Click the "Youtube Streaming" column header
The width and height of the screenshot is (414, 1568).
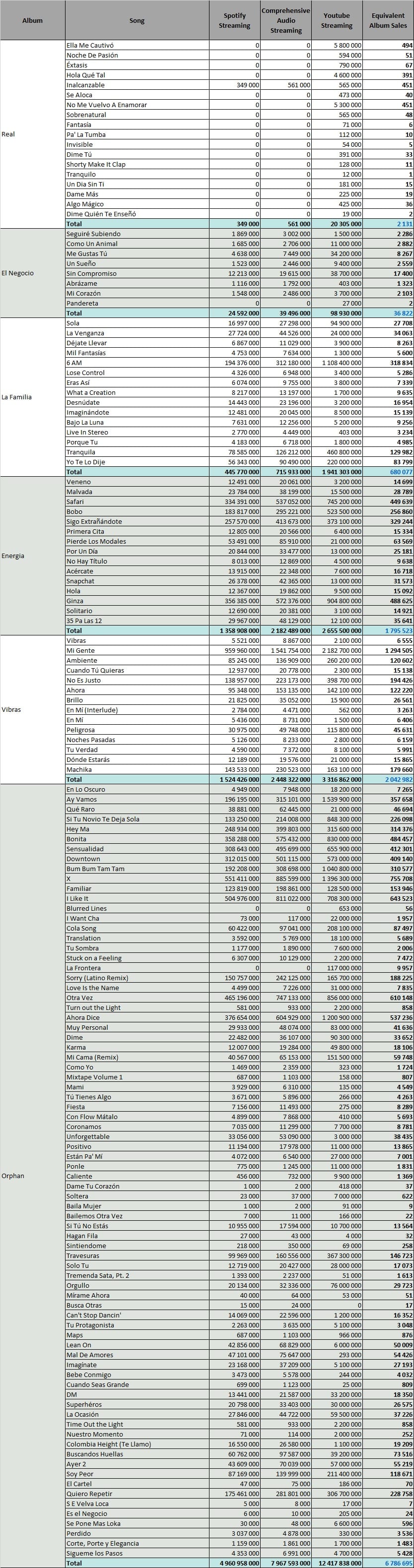tap(337, 20)
